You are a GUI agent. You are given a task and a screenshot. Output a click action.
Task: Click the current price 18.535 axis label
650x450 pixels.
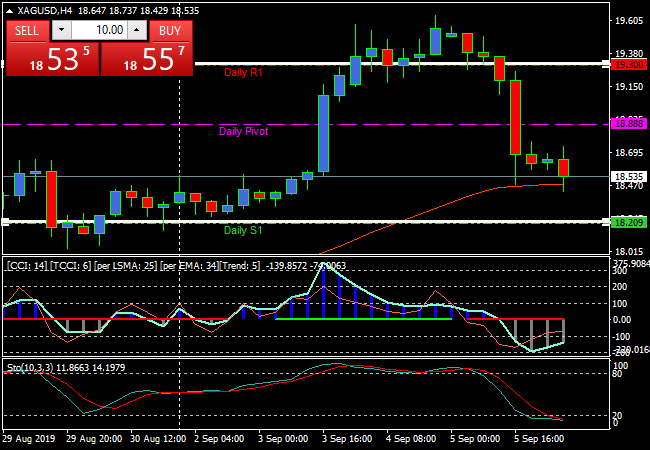[627, 177]
